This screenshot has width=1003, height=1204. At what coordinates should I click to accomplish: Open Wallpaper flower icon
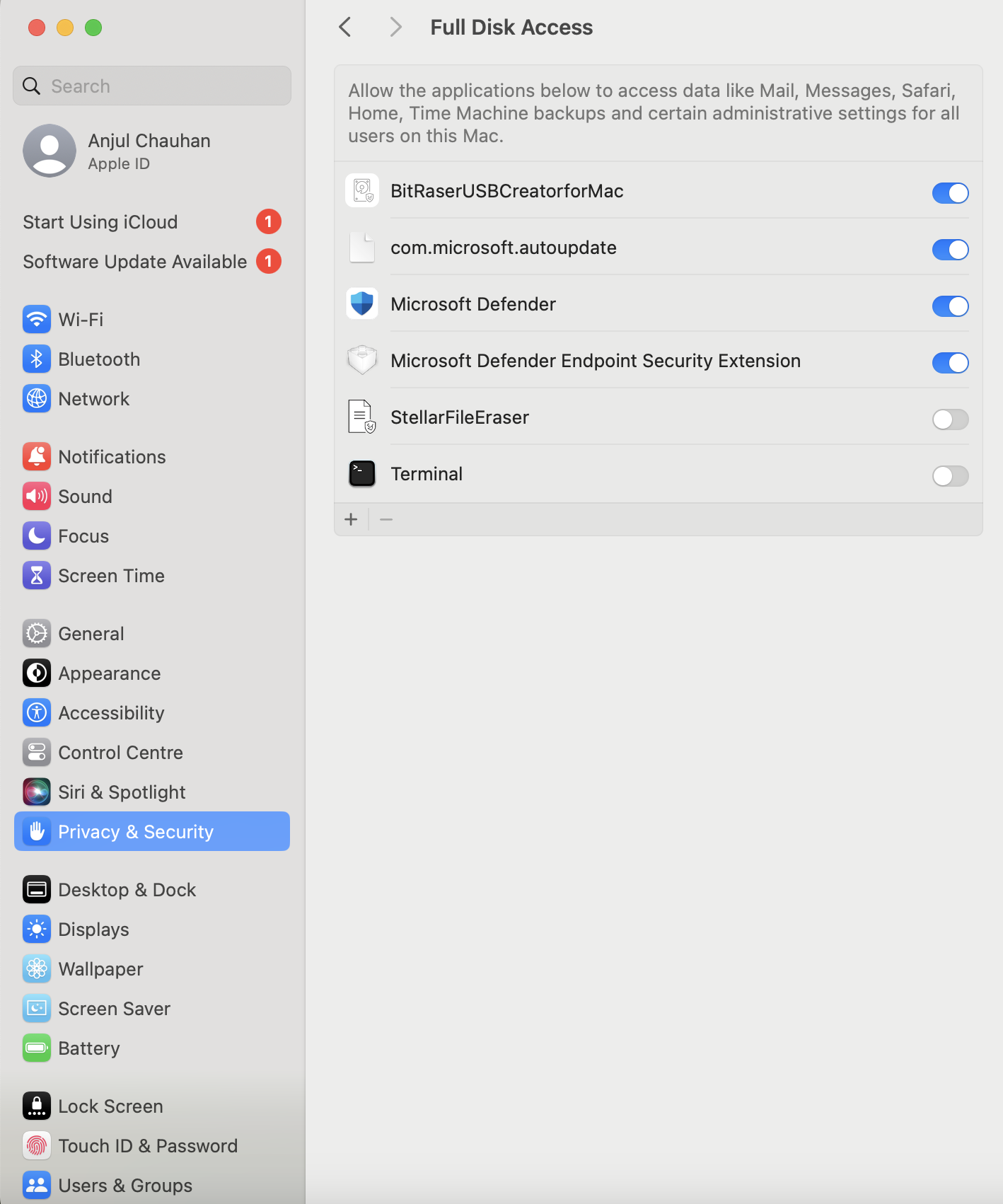coord(37,969)
